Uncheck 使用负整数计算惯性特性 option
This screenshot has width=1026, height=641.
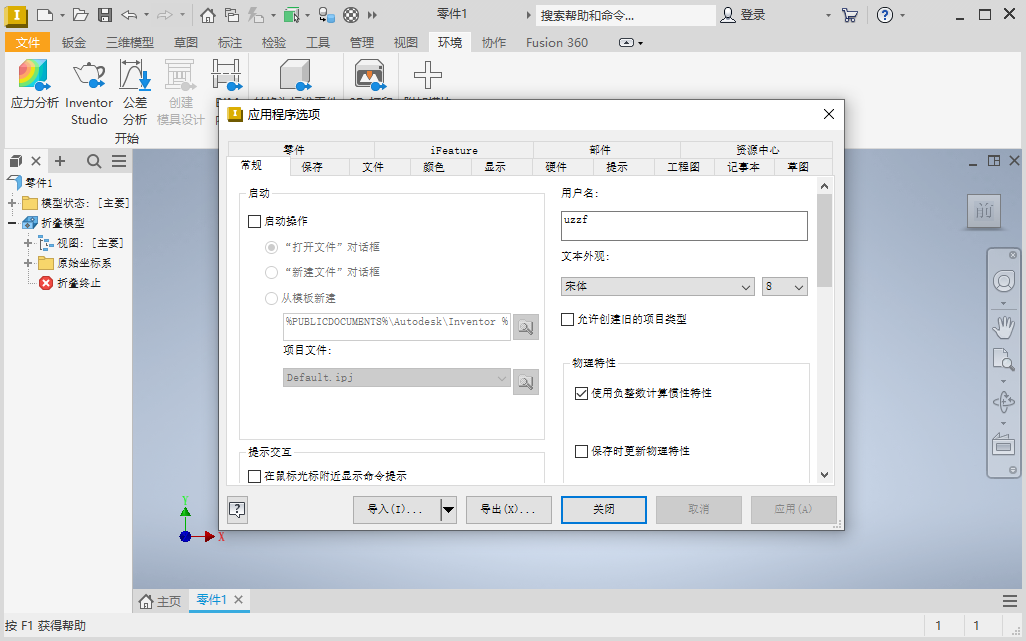pos(582,394)
